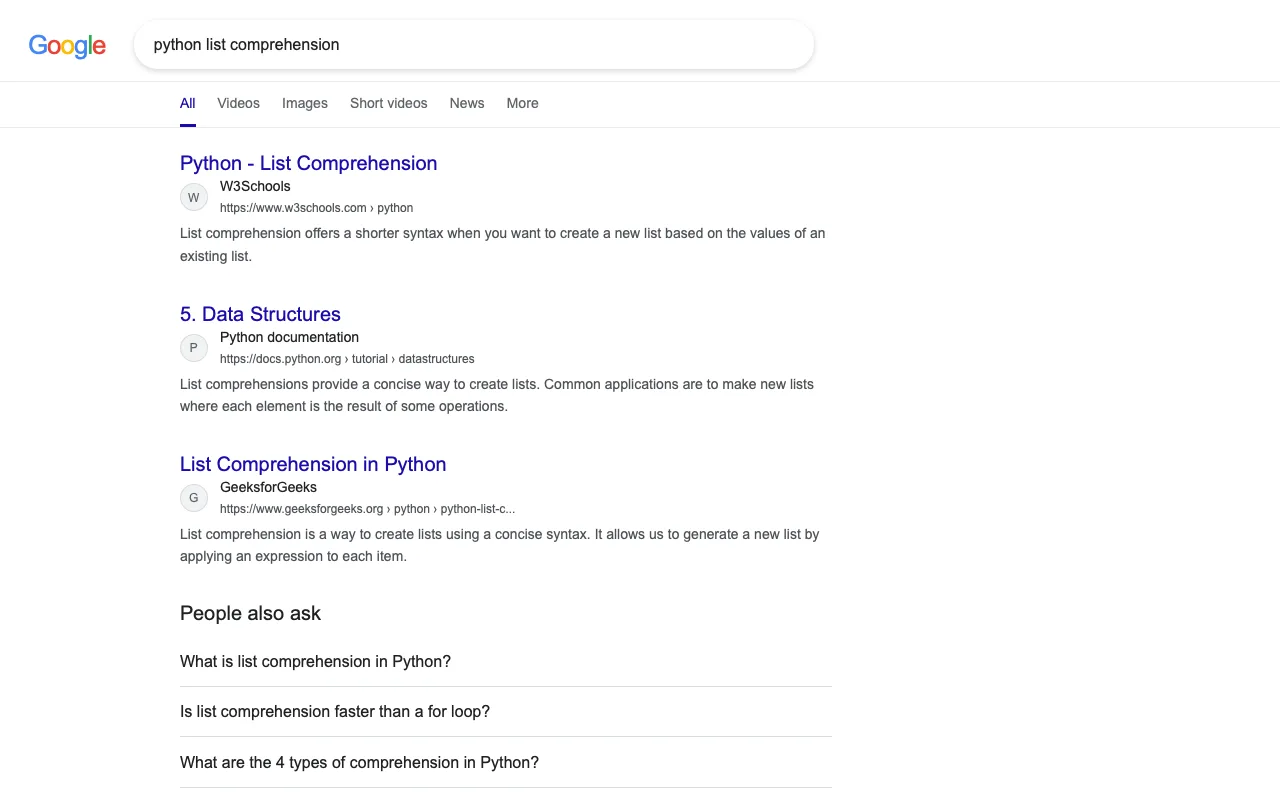Open the More search options menu
The height and width of the screenshot is (800, 1280).
click(x=522, y=103)
